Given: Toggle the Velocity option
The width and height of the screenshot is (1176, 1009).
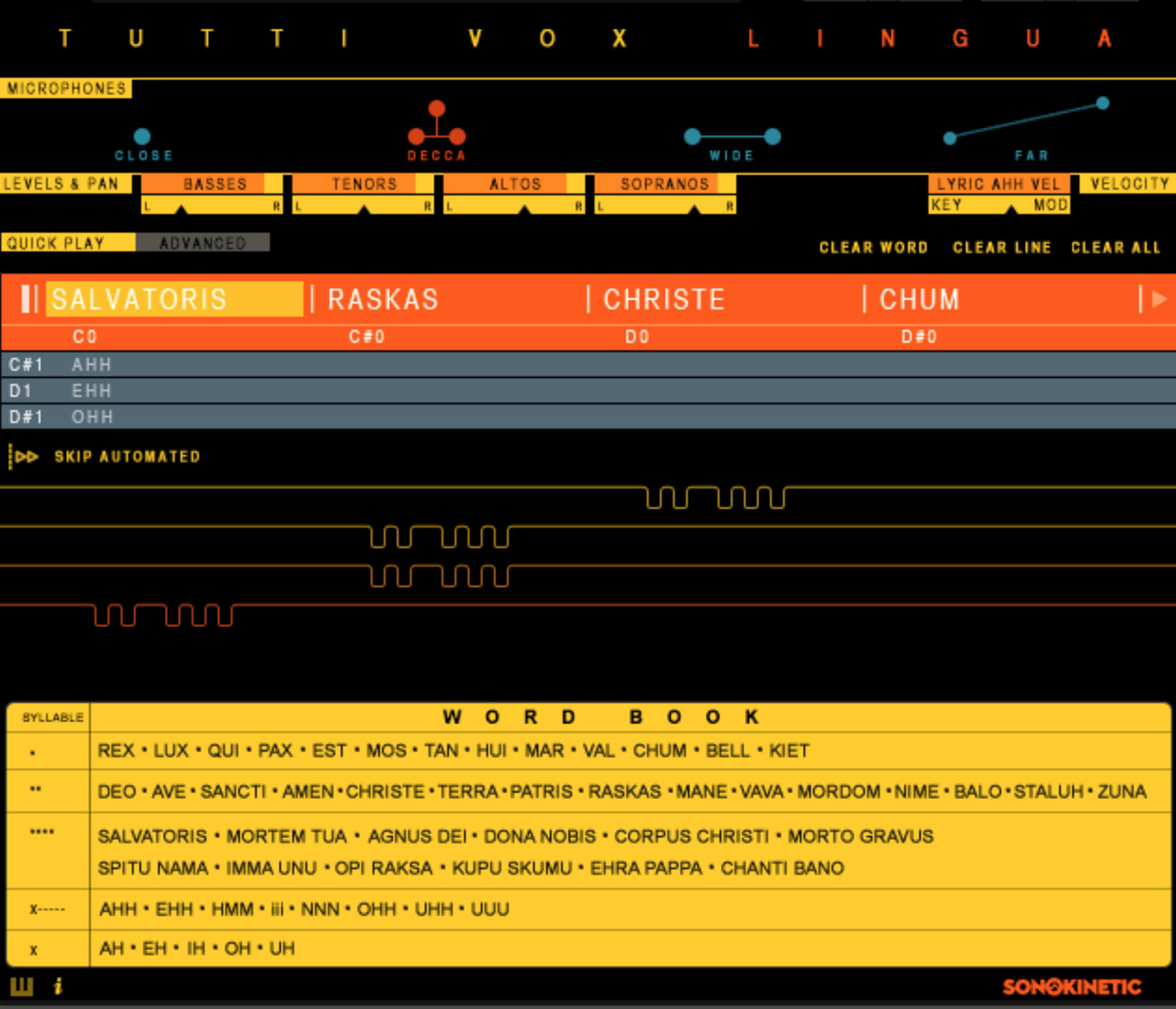Looking at the screenshot, I should [x=1129, y=184].
